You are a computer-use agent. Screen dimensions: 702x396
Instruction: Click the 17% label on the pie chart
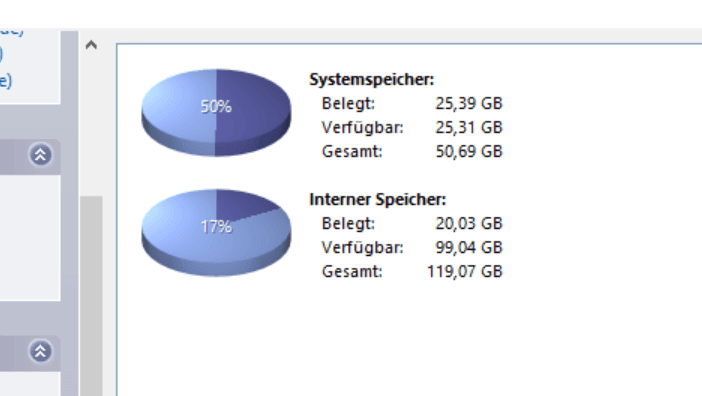point(216,227)
